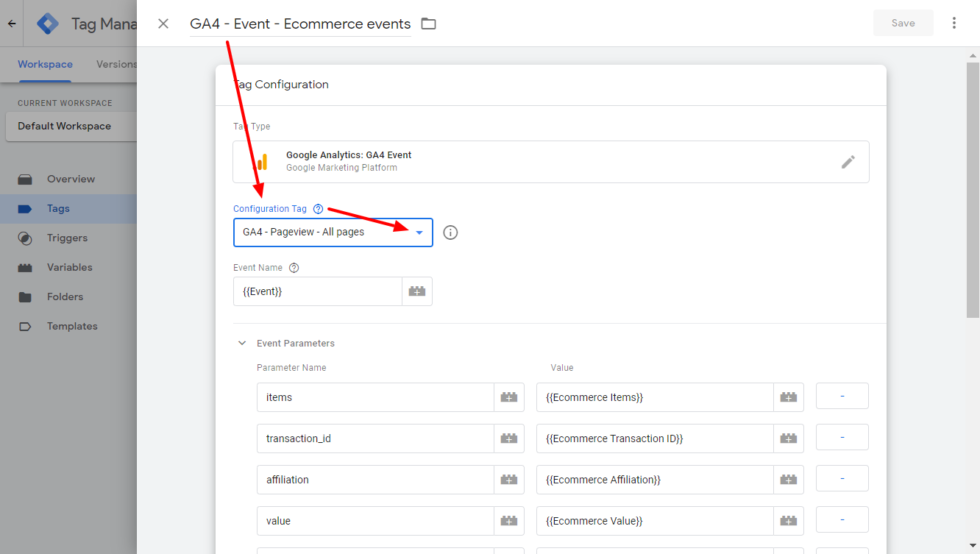The width and height of the screenshot is (980, 554).
Task: Insert variable for Ecommerce Items value
Action: click(788, 398)
